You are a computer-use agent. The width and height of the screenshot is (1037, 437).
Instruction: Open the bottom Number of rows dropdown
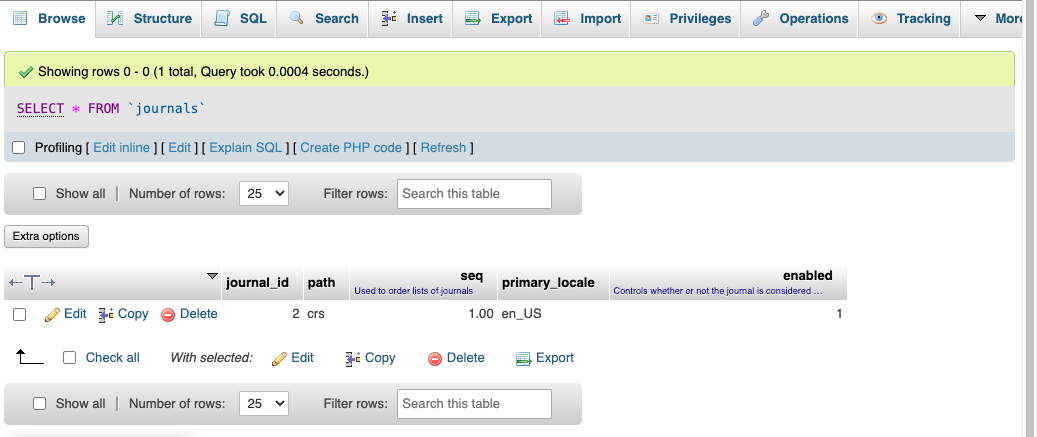click(x=264, y=404)
